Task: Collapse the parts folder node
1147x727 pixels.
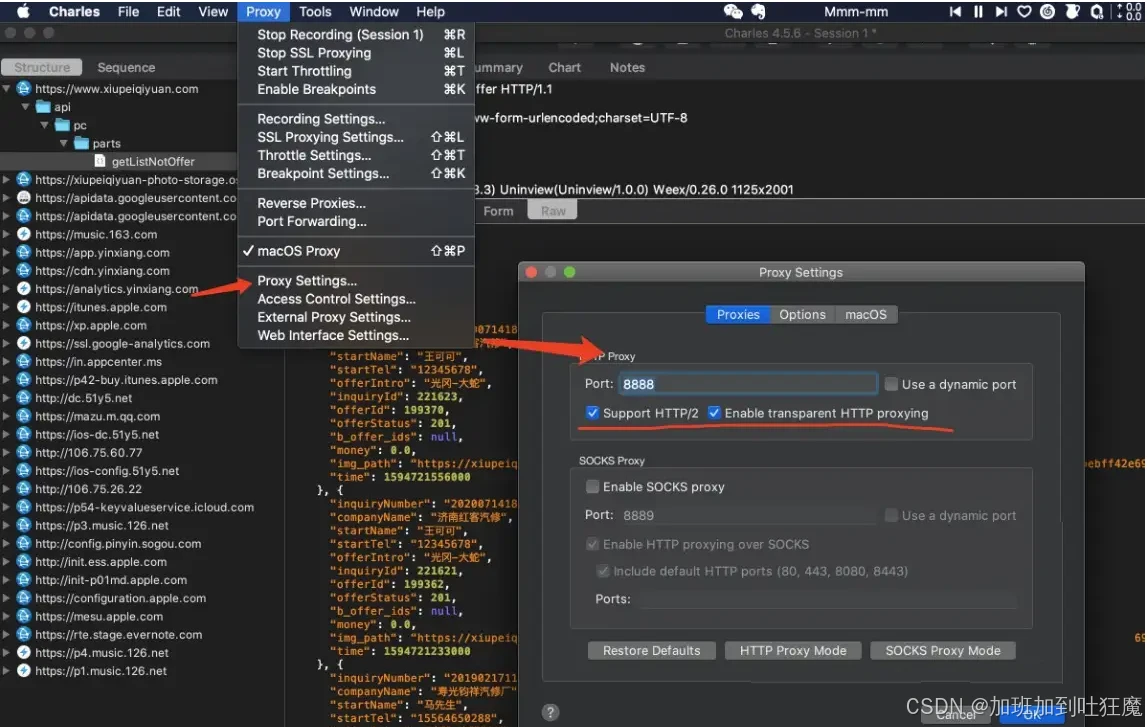Action: point(64,143)
